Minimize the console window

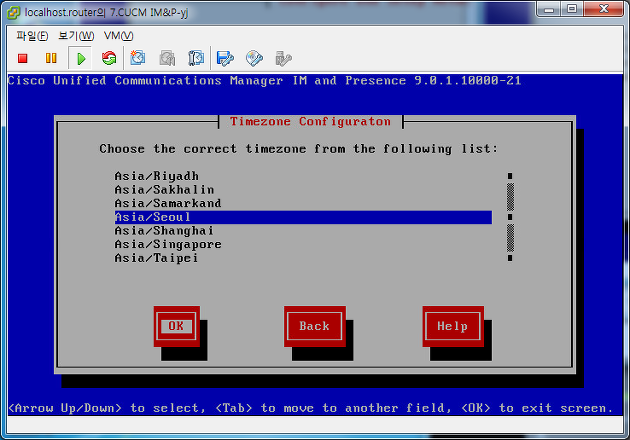click(549, 9)
